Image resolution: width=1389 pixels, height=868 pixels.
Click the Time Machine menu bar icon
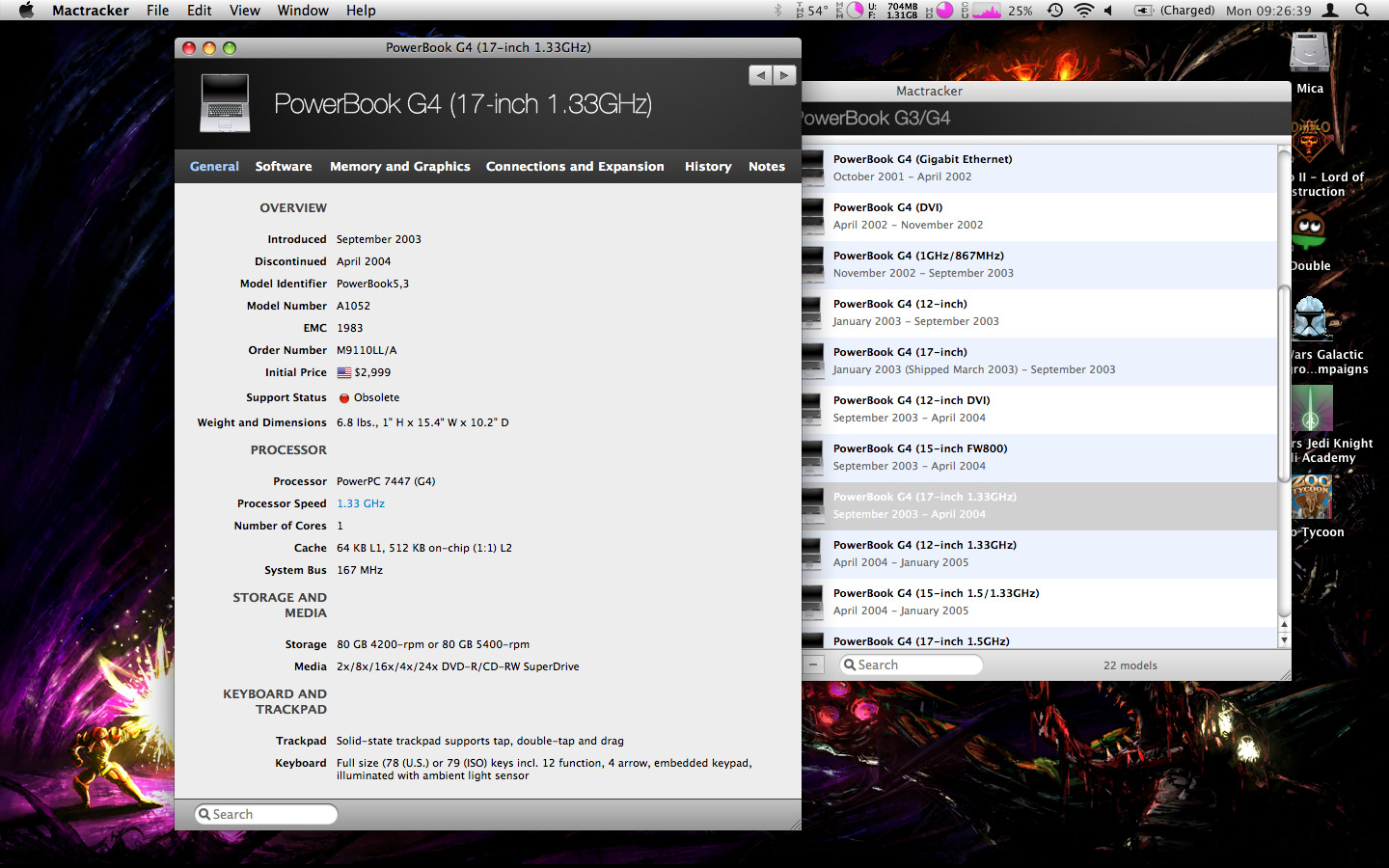1055,11
